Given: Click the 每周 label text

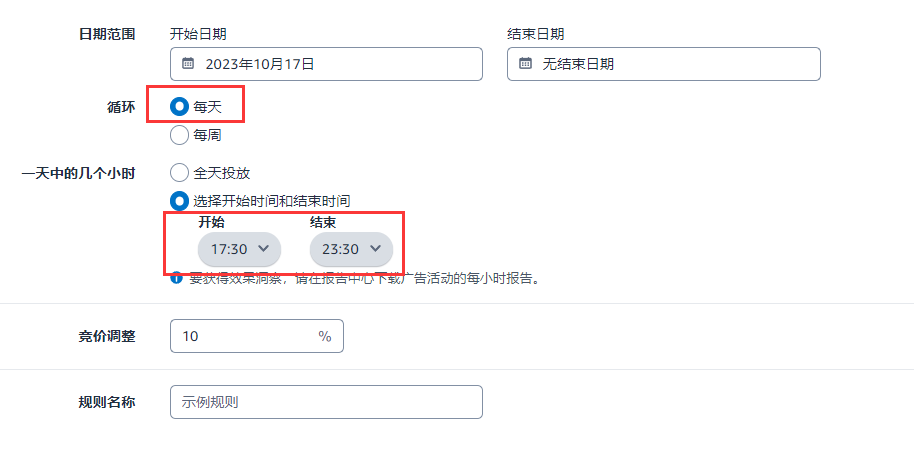Looking at the screenshot, I should pyautogui.click(x=208, y=135).
